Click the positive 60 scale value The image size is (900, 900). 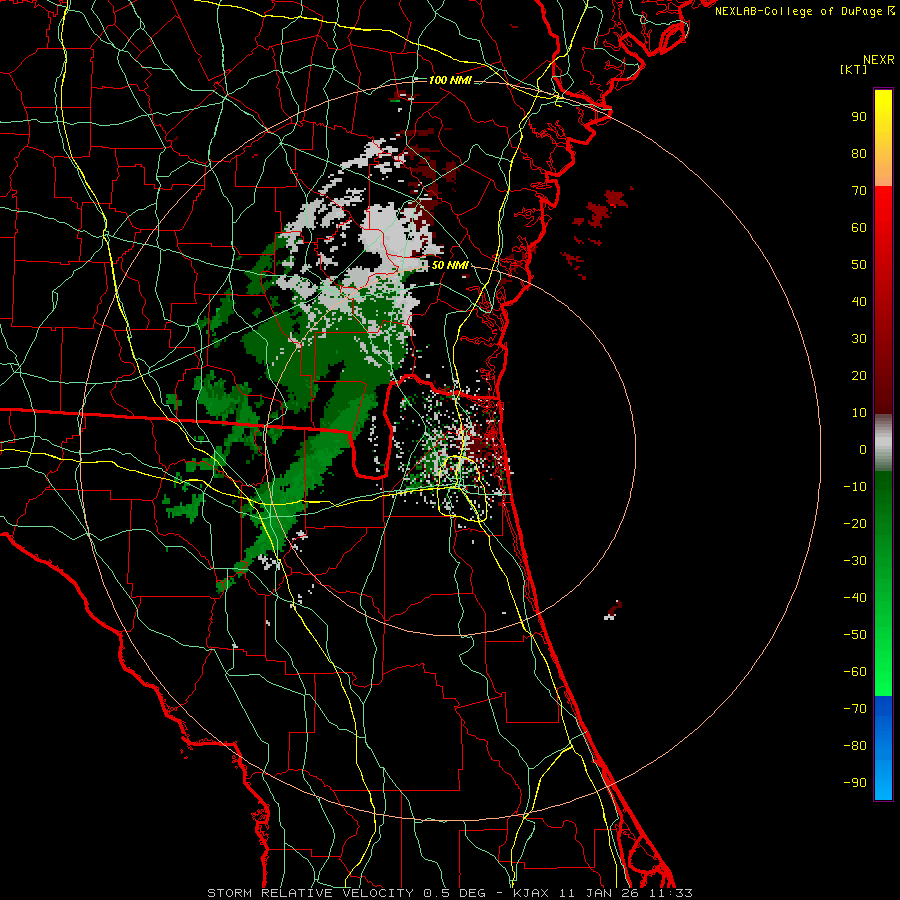point(859,227)
